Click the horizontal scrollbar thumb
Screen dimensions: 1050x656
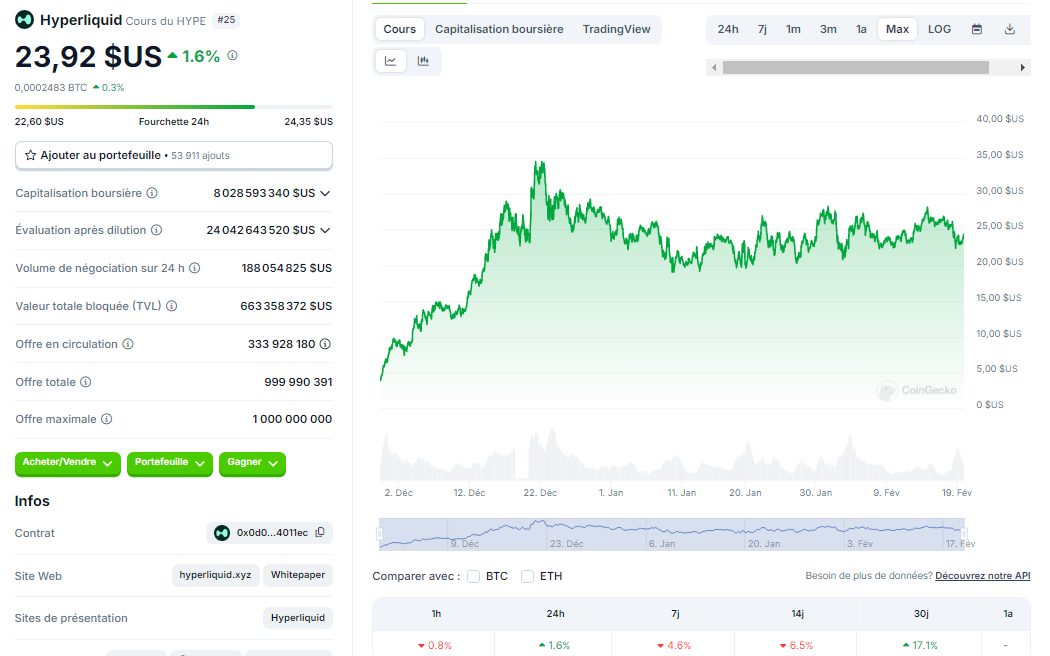[856, 68]
